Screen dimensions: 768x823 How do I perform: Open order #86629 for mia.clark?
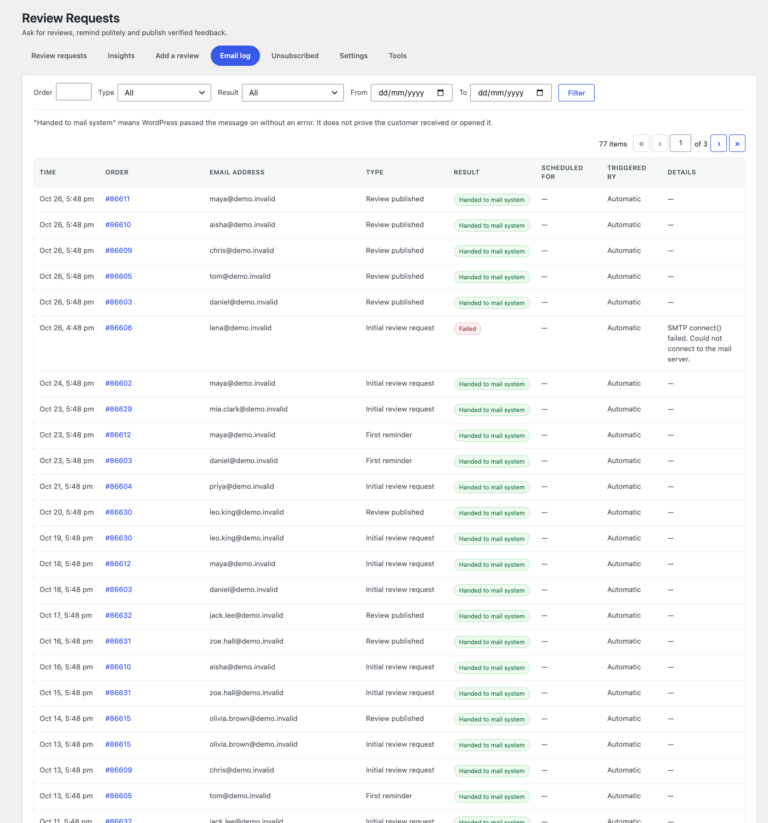click(119, 409)
